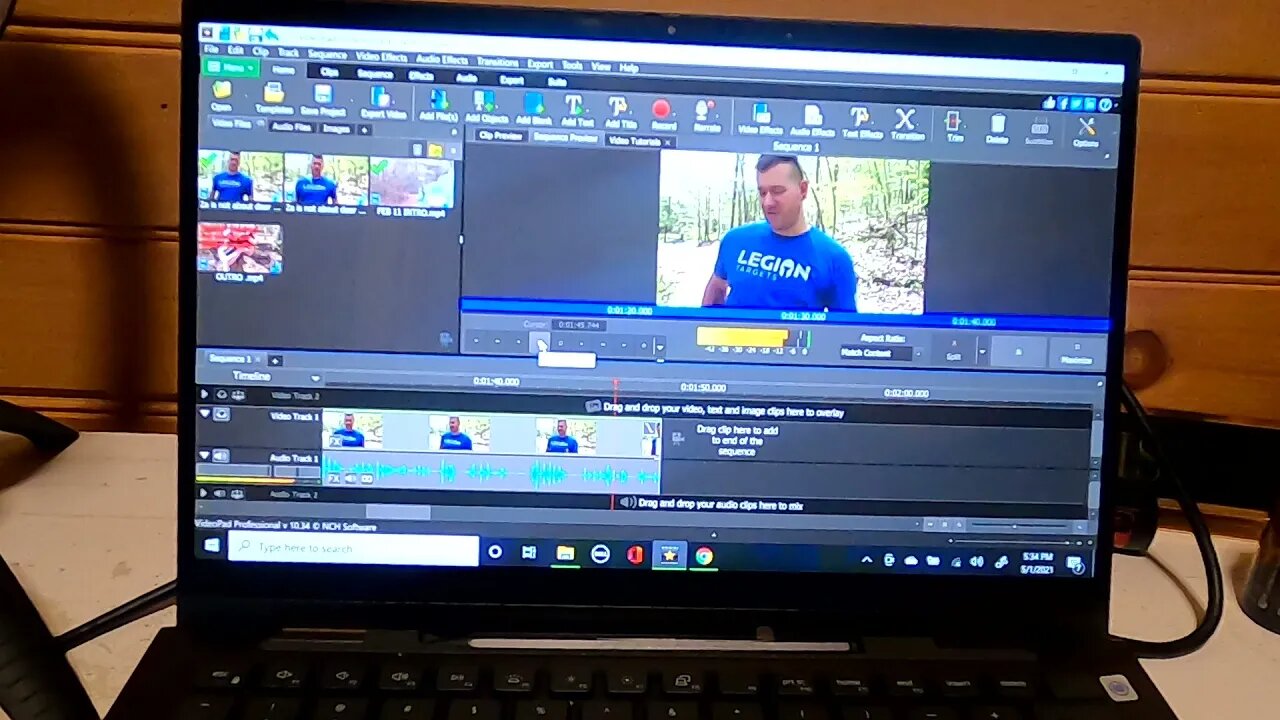Open the green Menu dropdown button
Screen dimensions: 1280x720
pos(231,68)
